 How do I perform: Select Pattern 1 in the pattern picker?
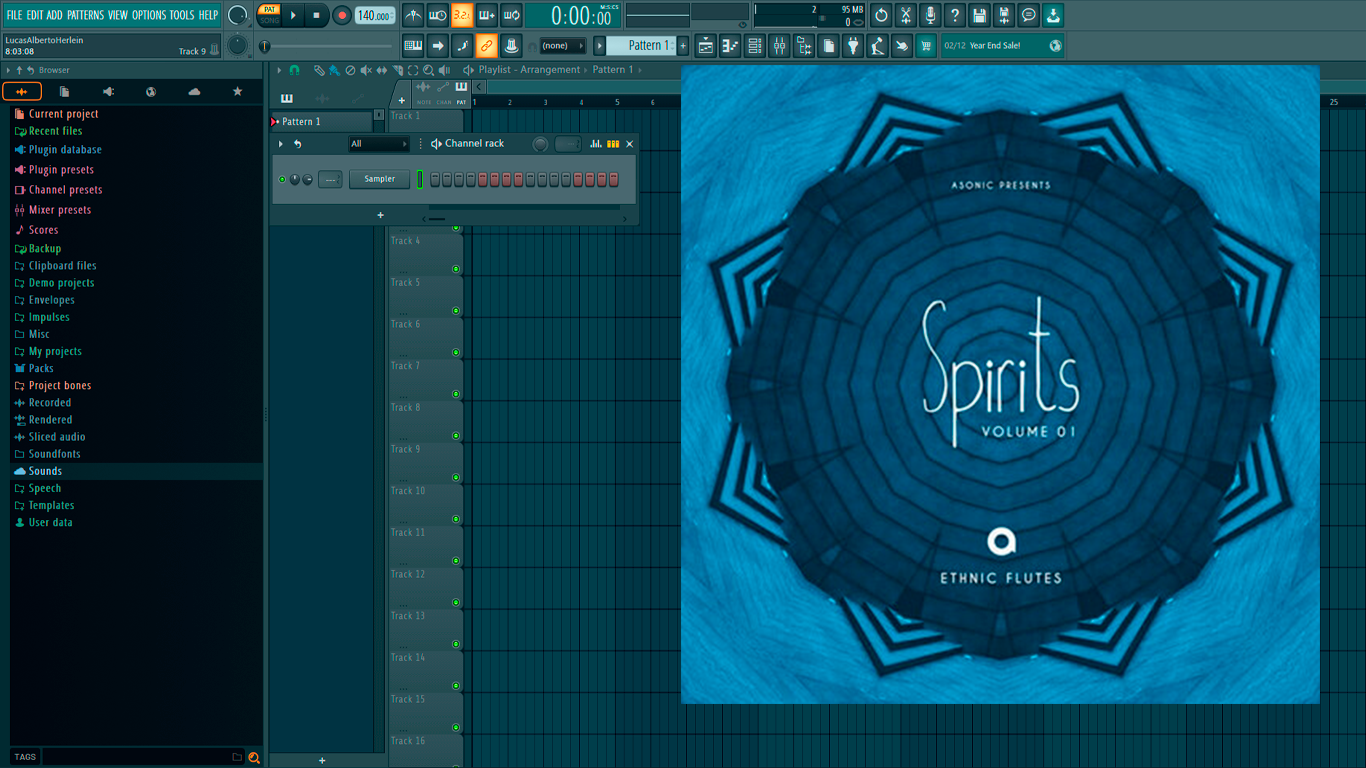click(322, 121)
